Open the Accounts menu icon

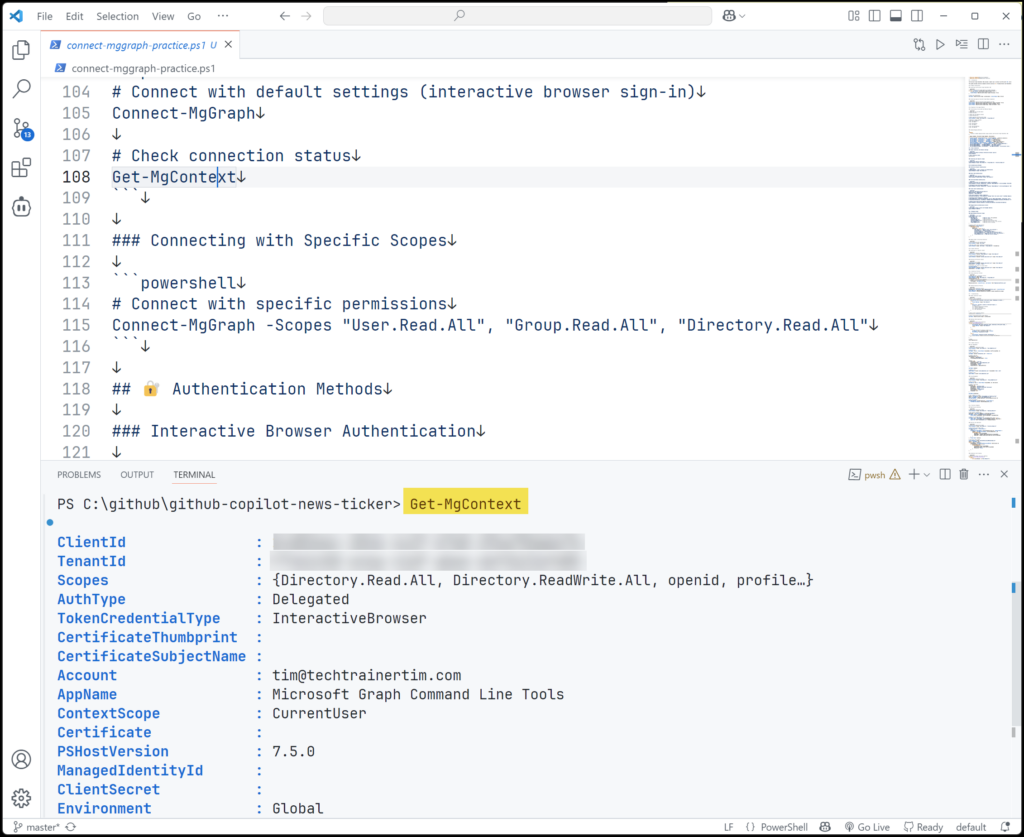(x=21, y=759)
